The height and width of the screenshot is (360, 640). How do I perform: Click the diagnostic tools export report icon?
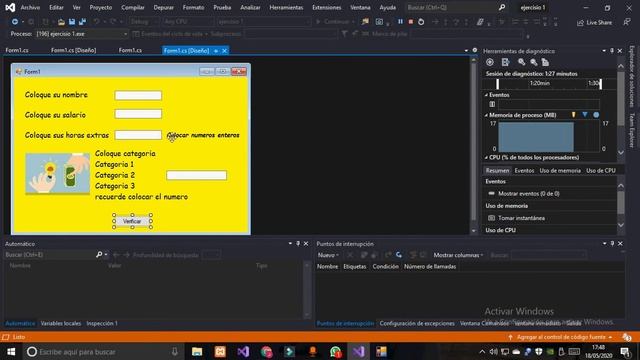click(x=505, y=62)
